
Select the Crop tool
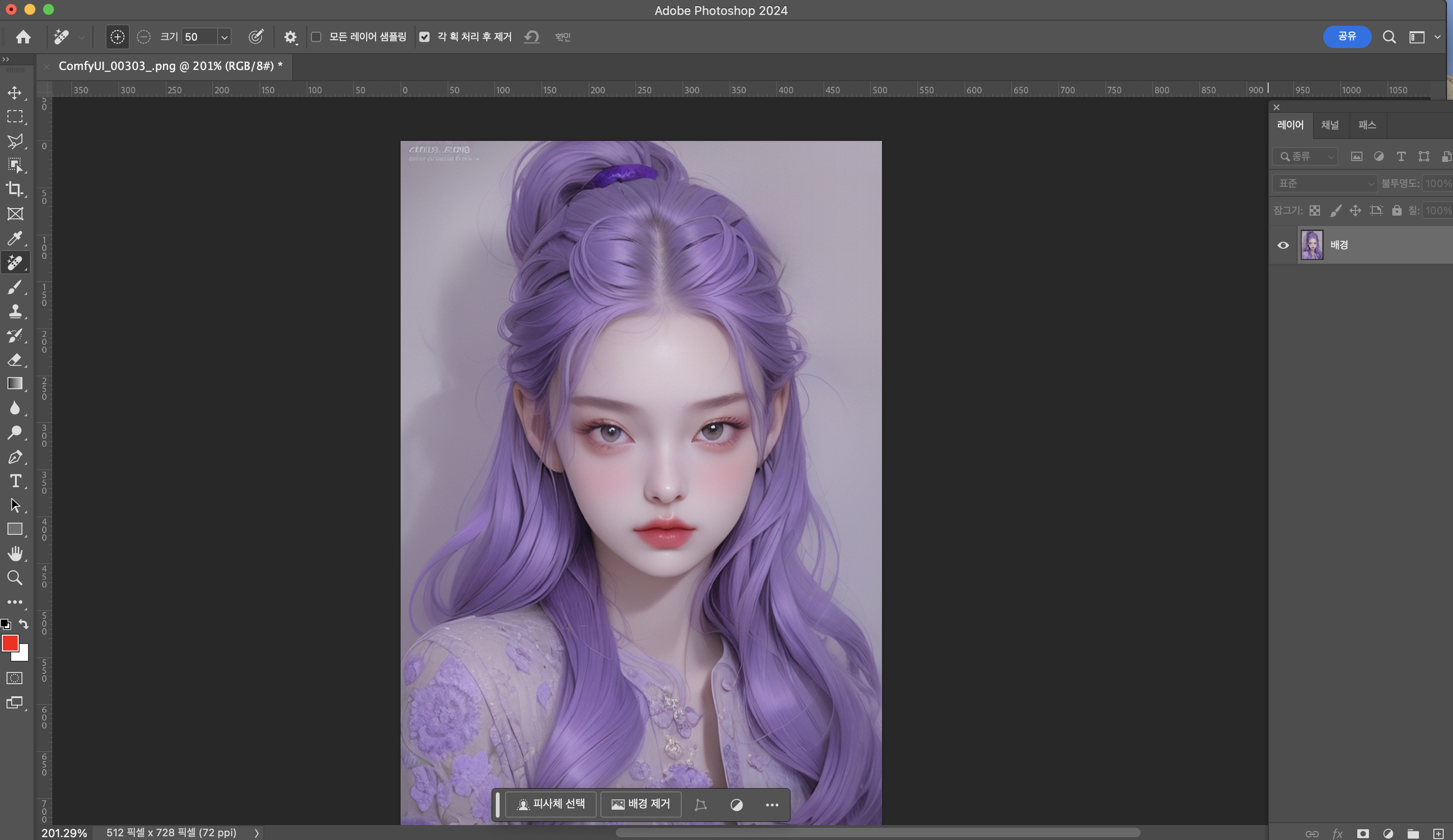tap(14, 189)
